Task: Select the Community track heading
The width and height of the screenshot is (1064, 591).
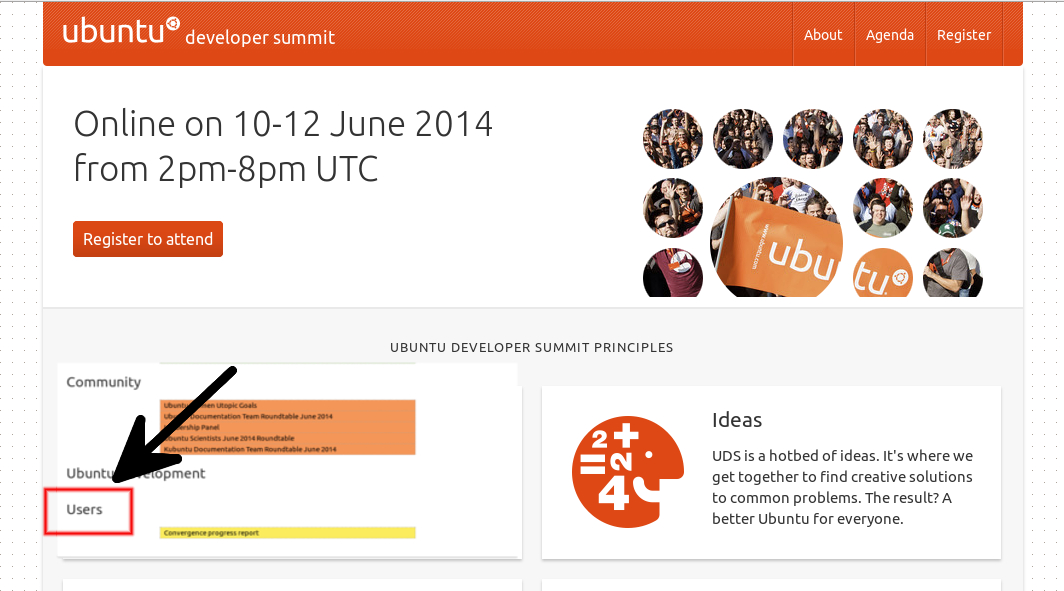Action: pos(104,382)
